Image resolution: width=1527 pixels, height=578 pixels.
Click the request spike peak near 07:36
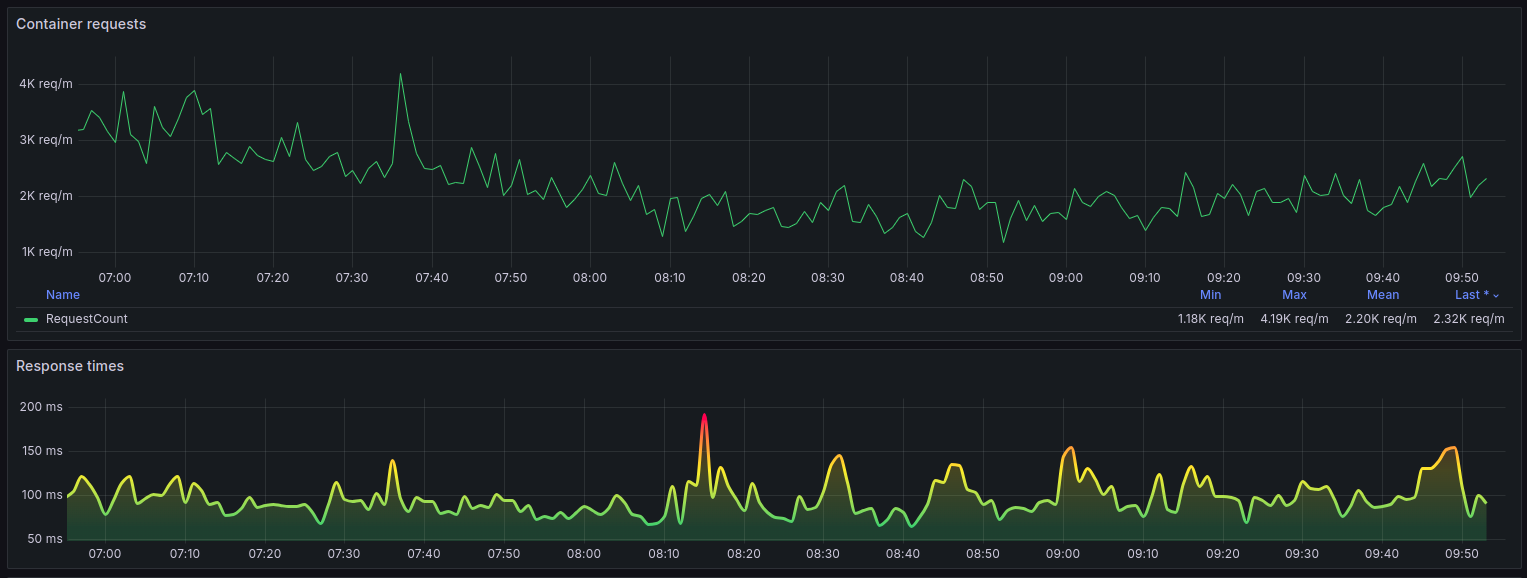tap(400, 74)
